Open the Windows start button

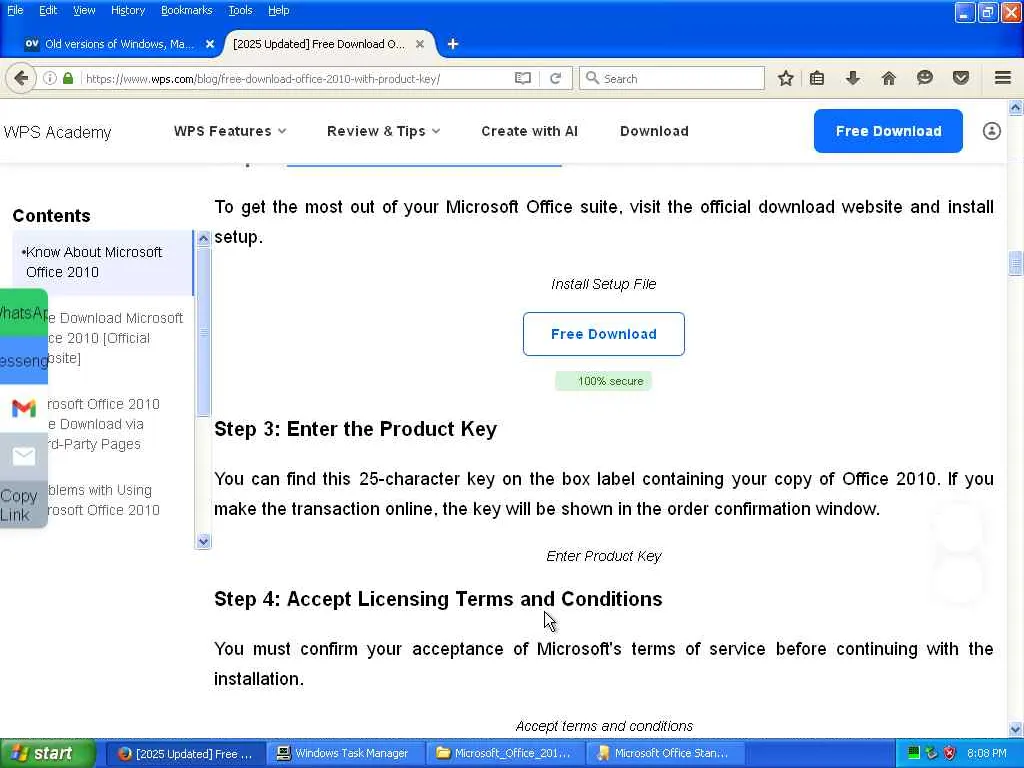tap(47, 754)
